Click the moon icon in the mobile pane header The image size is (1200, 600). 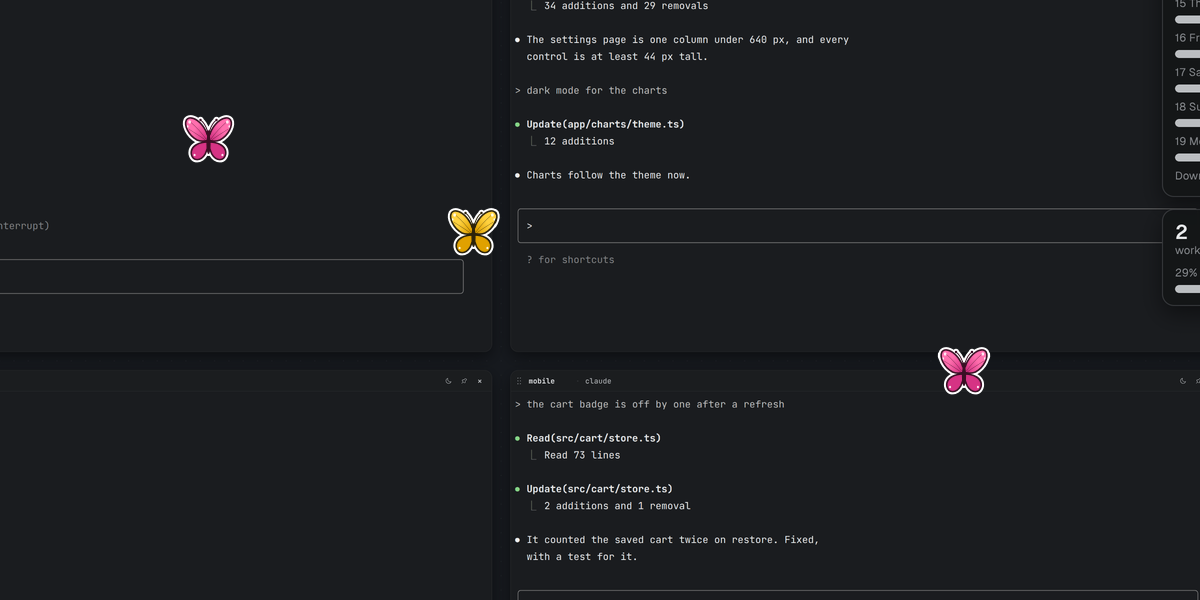click(1183, 381)
